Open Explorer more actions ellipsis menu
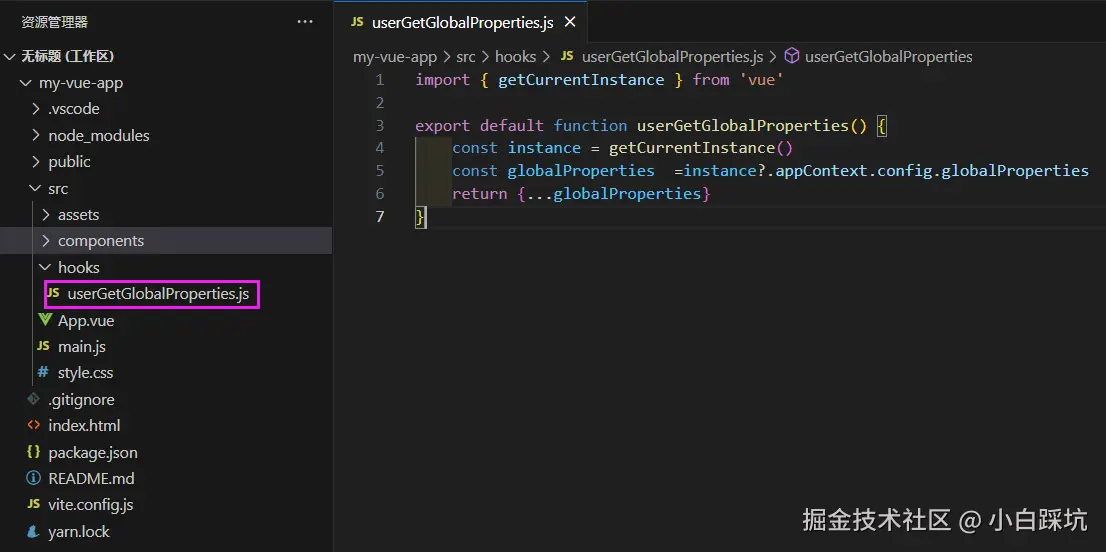Image resolution: width=1106 pixels, height=552 pixels. tap(305, 22)
